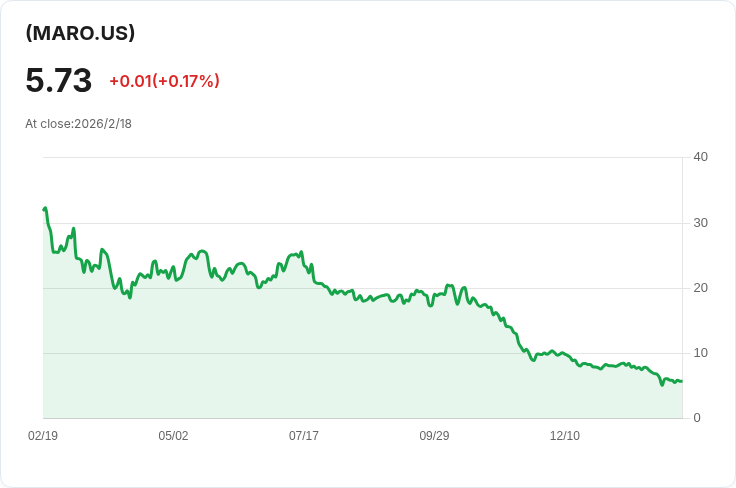This screenshot has width=736, height=488.
Task: Click the At close date text
Action: coord(78,124)
